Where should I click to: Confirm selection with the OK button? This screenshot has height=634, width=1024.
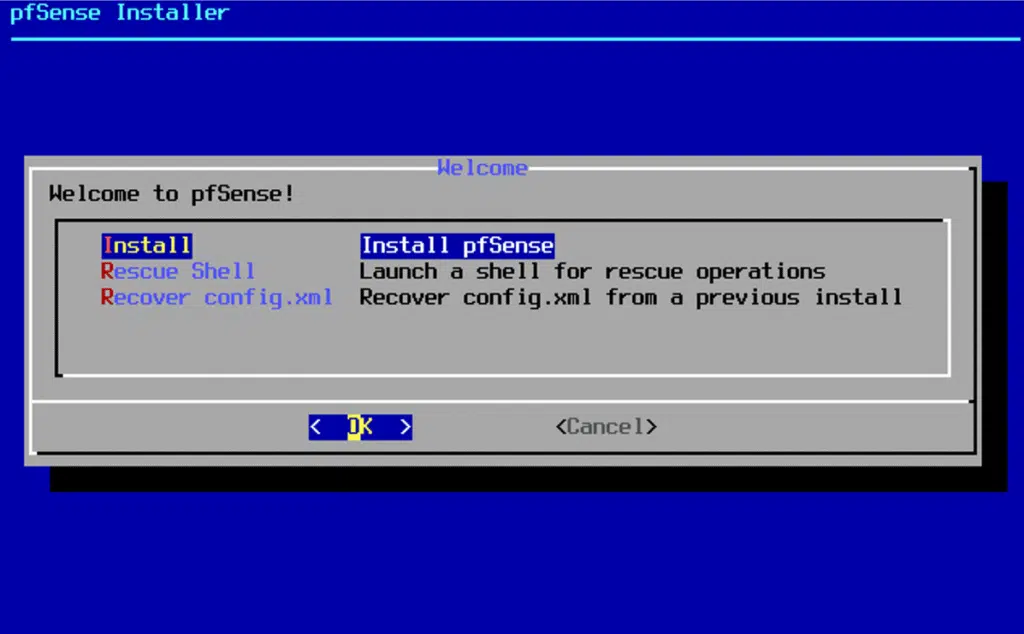(x=360, y=427)
